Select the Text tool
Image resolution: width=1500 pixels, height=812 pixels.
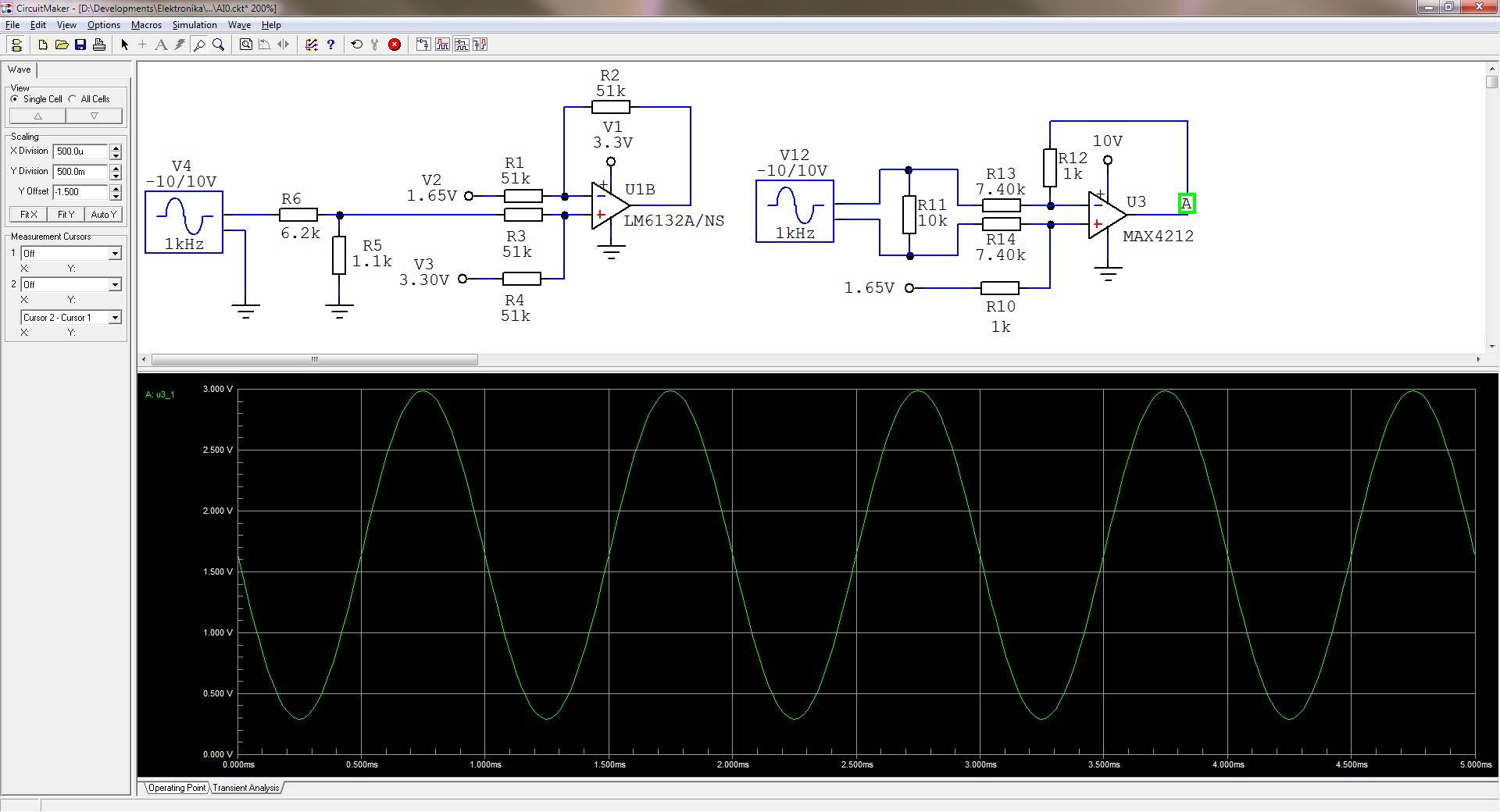click(x=161, y=45)
